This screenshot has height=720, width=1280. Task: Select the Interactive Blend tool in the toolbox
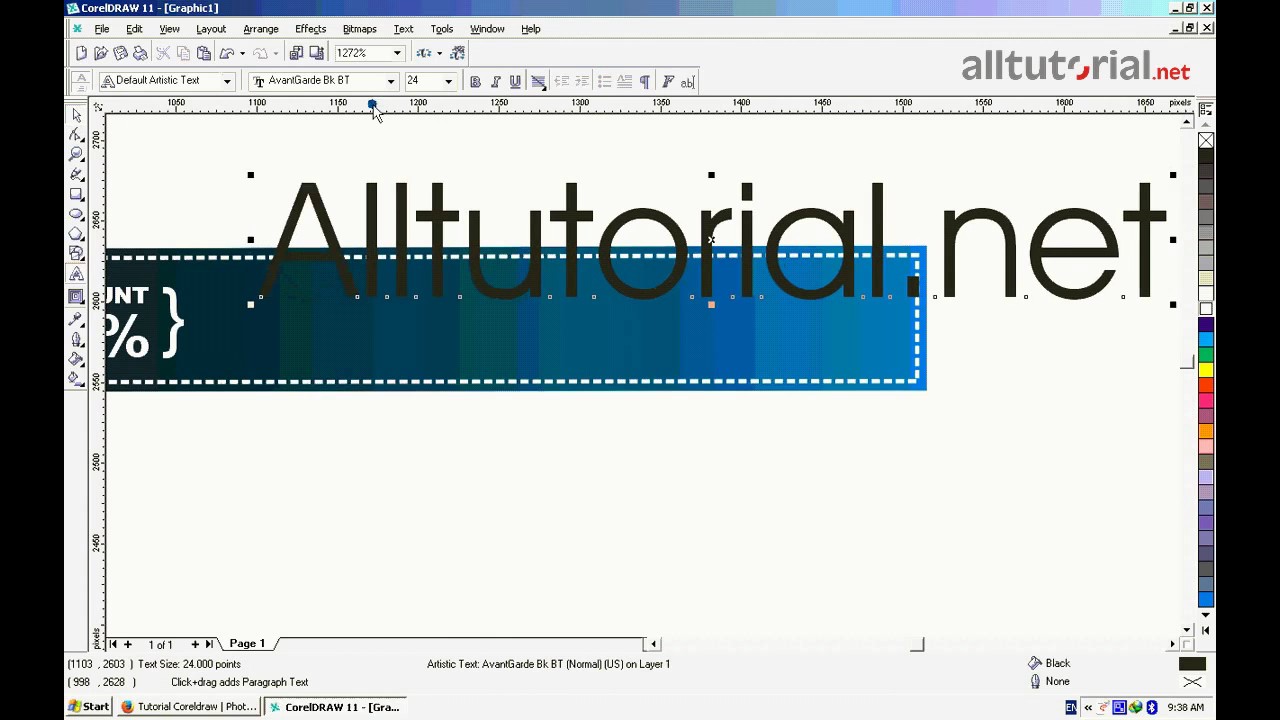76,297
